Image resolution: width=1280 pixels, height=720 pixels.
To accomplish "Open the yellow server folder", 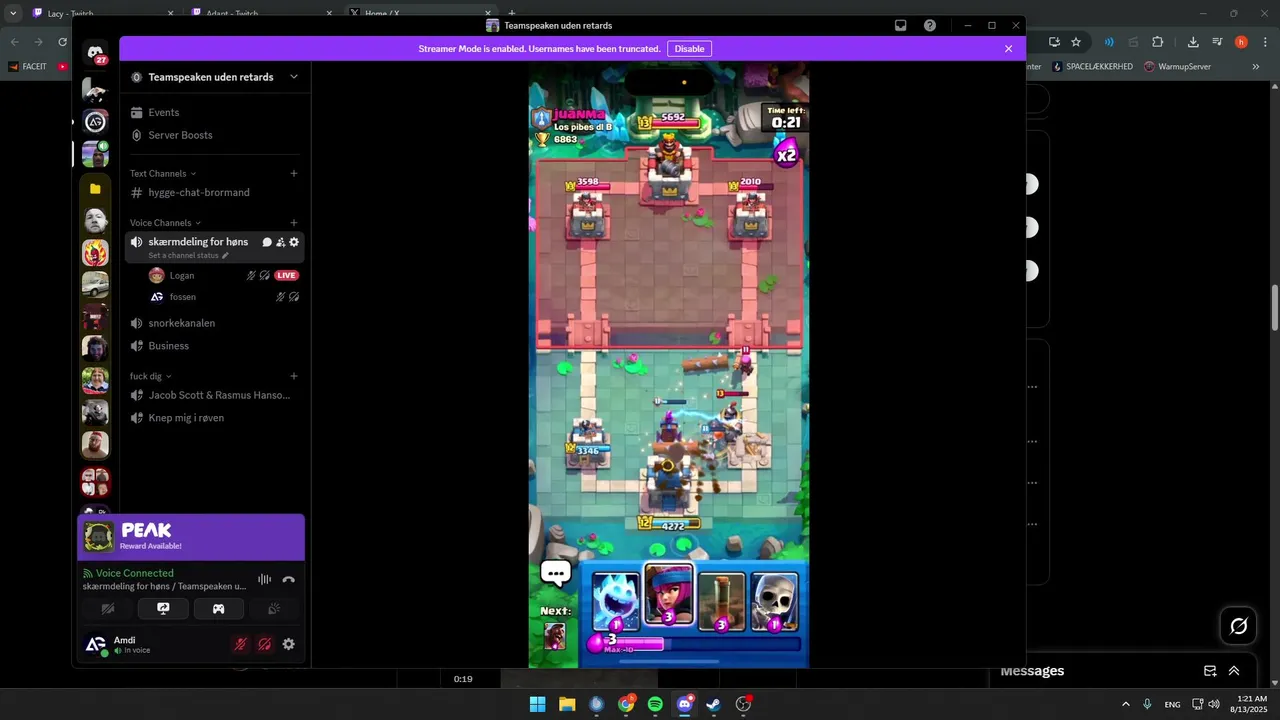I will pyautogui.click(x=95, y=188).
